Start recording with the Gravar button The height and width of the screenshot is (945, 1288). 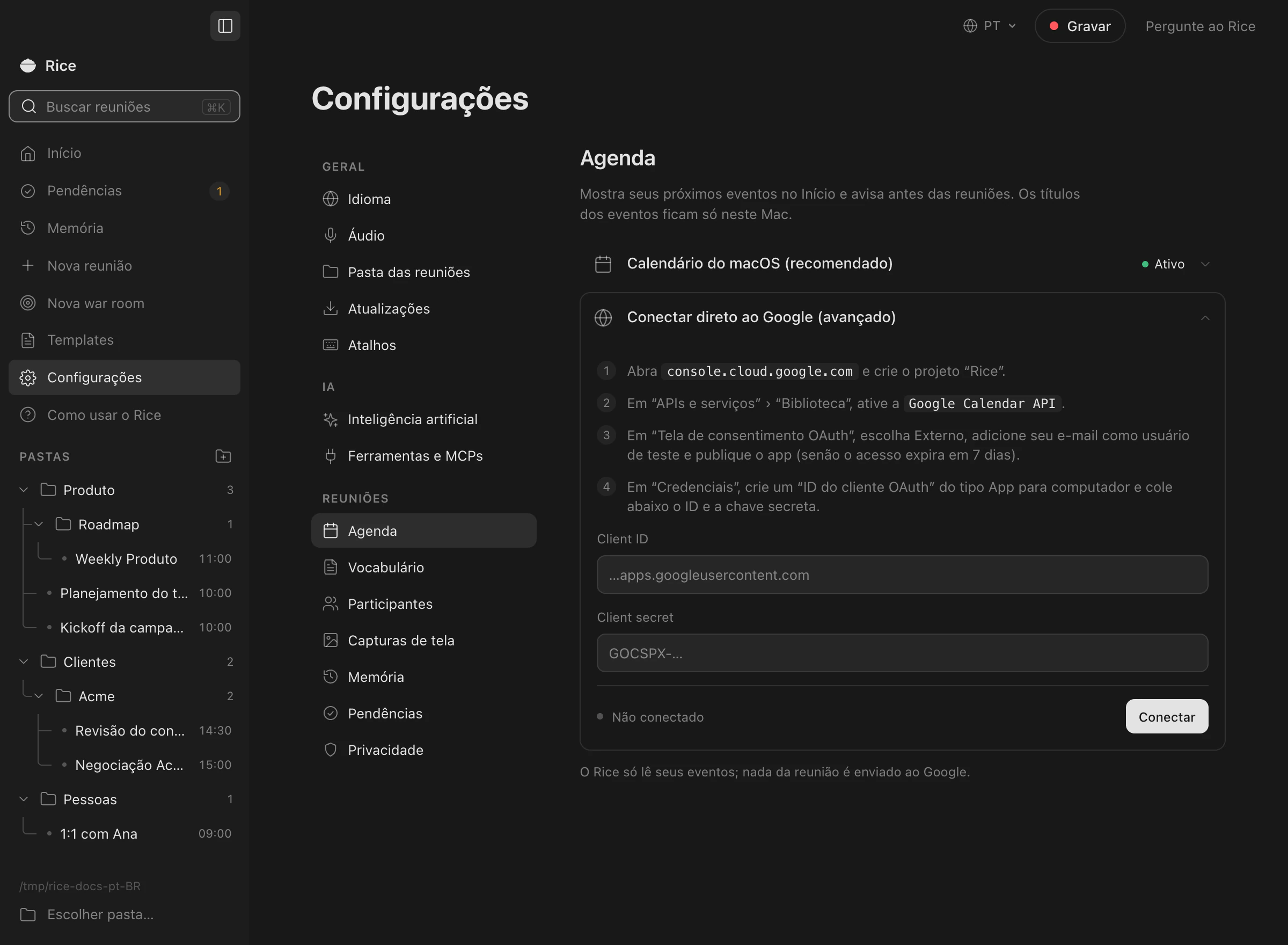point(1080,26)
